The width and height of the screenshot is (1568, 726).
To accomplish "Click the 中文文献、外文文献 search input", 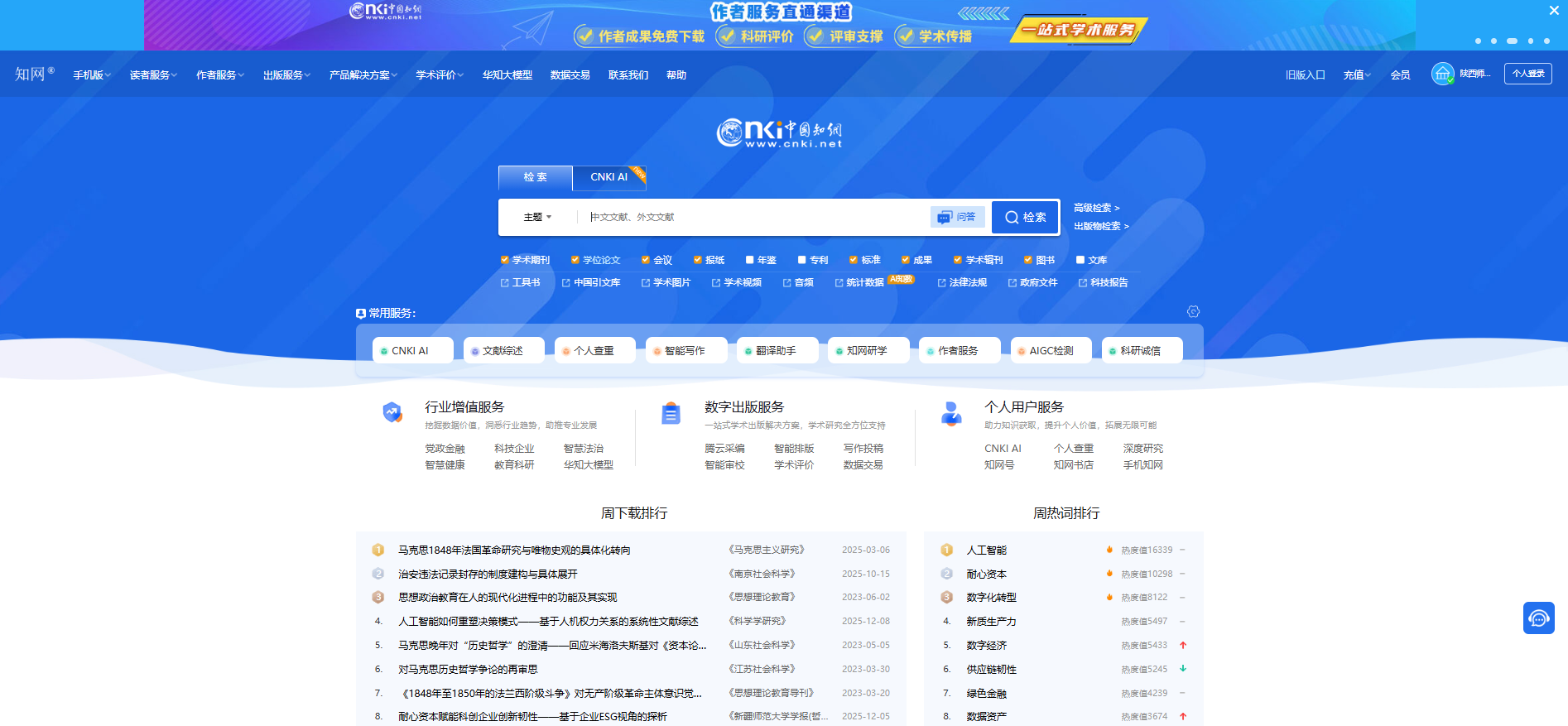I will pyautogui.click(x=753, y=217).
